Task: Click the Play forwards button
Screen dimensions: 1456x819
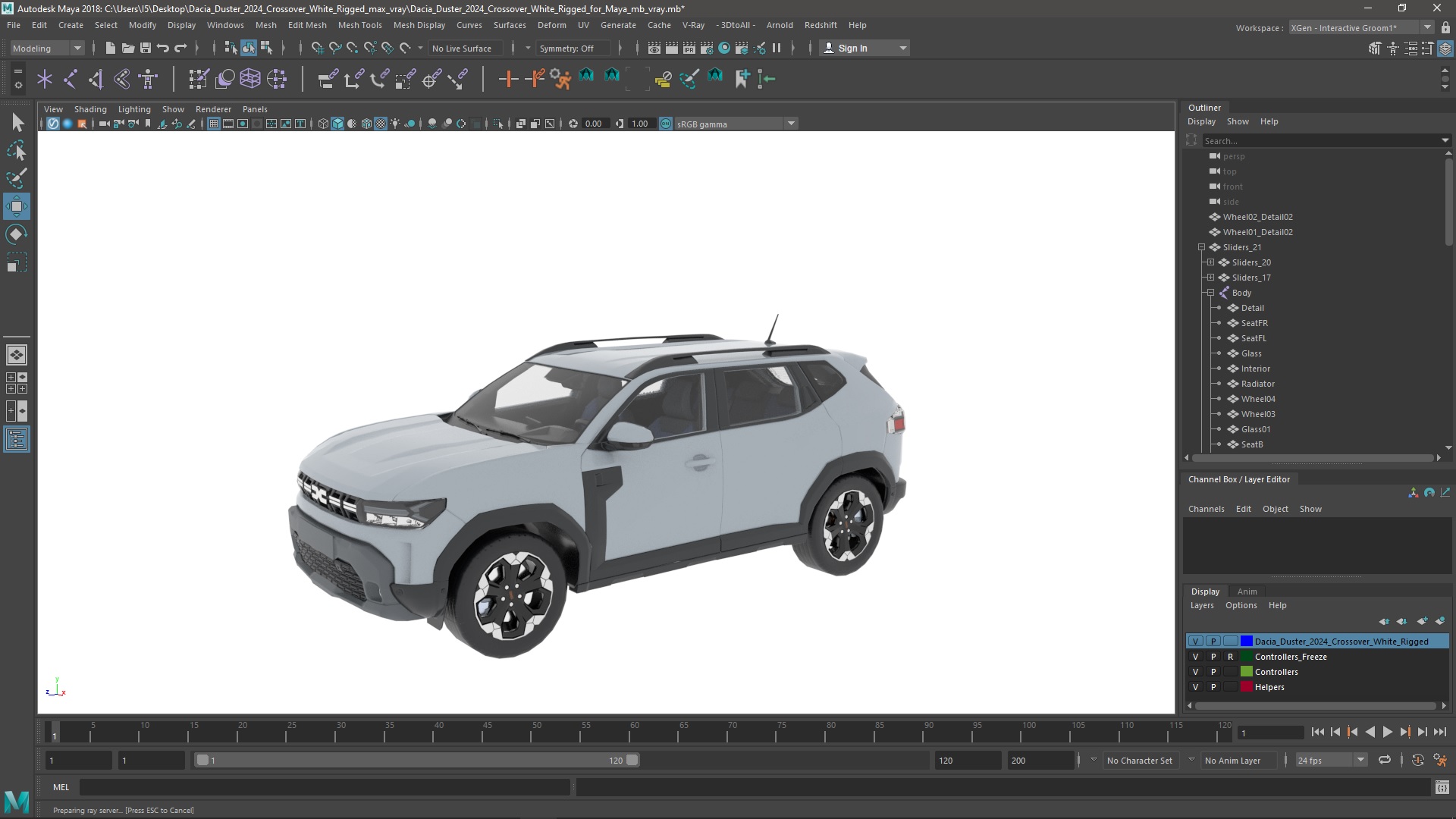Action: click(1387, 732)
